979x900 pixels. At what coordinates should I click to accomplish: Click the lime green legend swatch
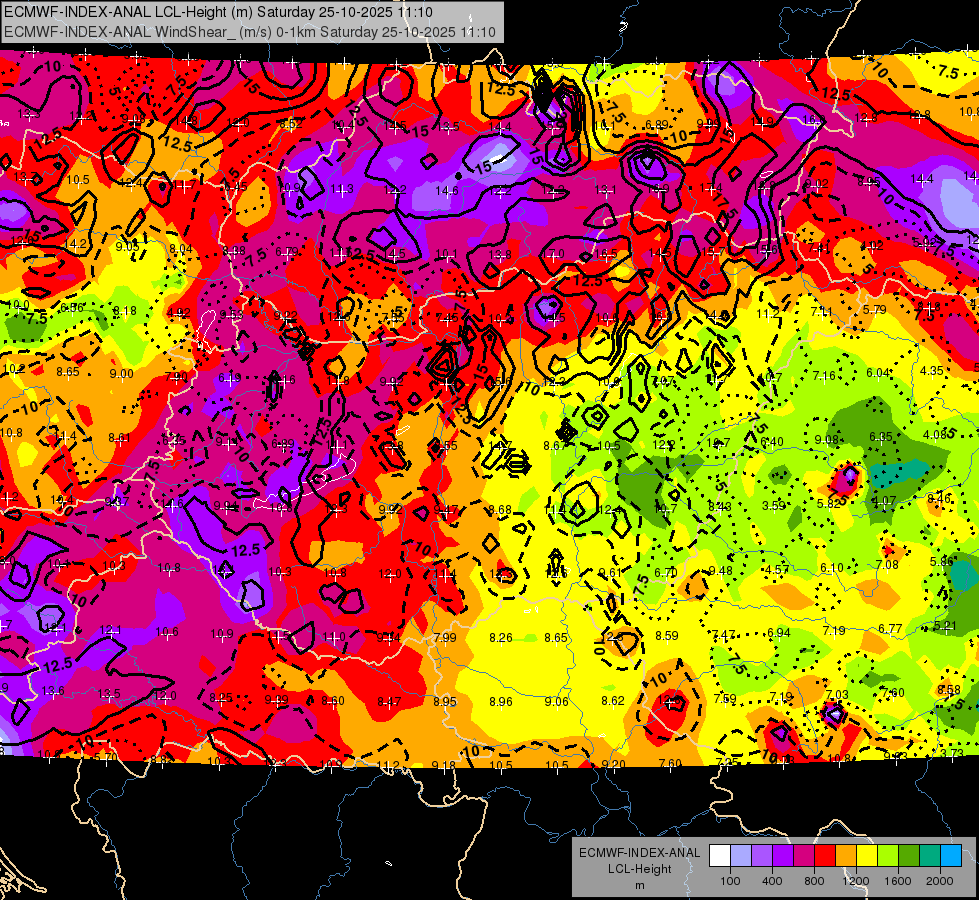pyautogui.click(x=888, y=856)
